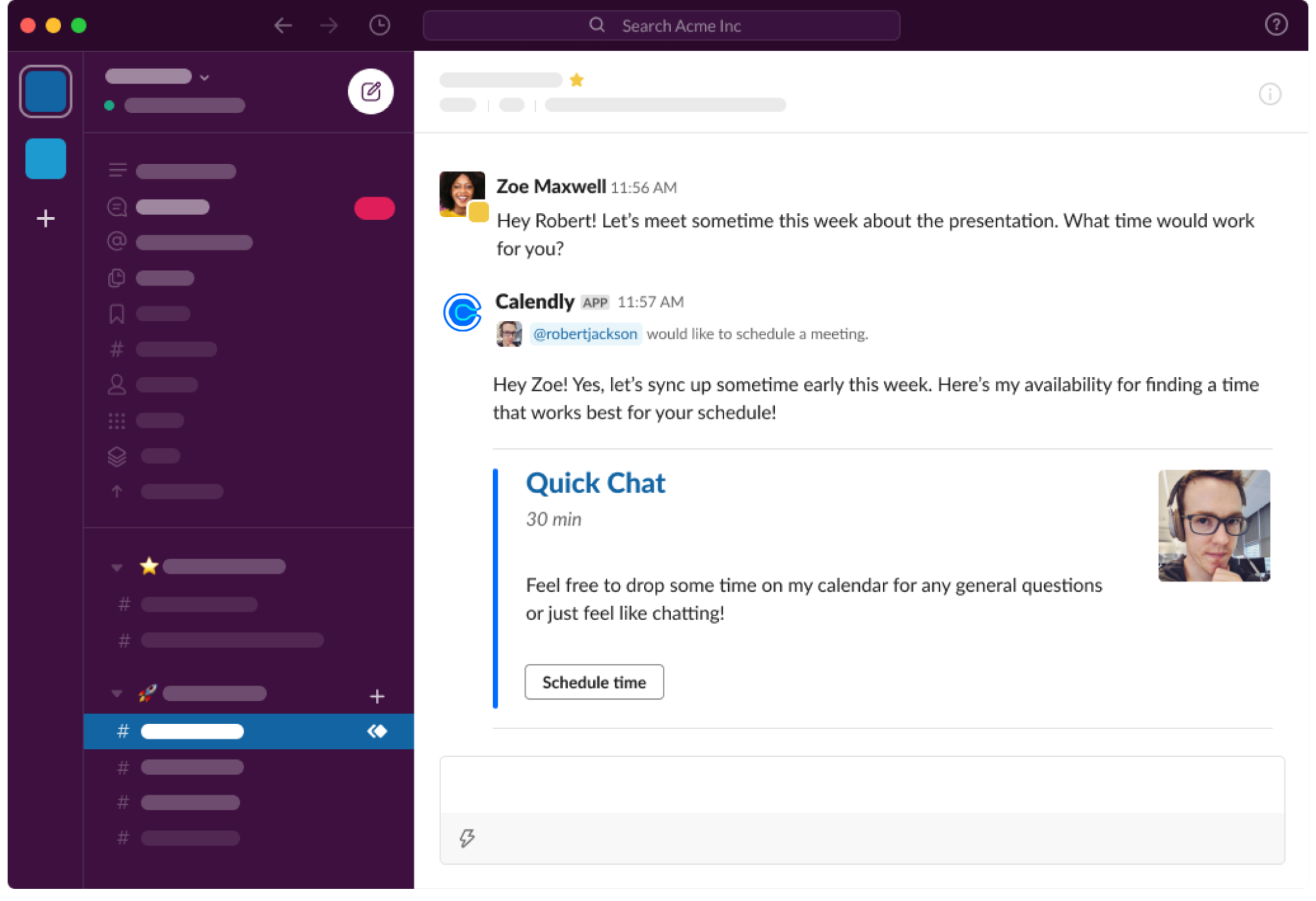
Task: Click the Zoe Maxwell sender name
Action: (x=550, y=187)
